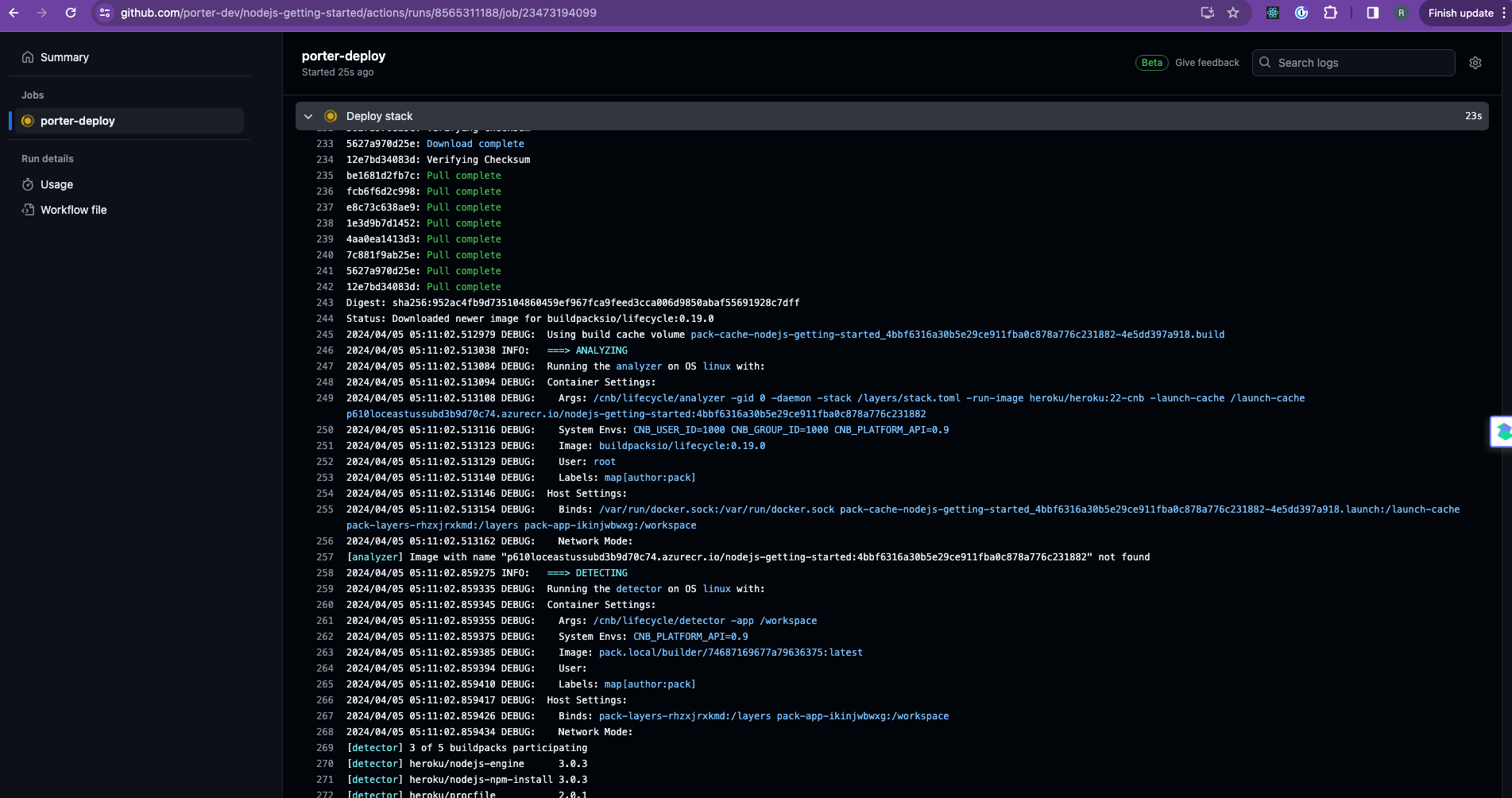Screen dimensions: 1512x798
Task: Click the Summary clipboard icon in sidebar
Action: [28, 56]
